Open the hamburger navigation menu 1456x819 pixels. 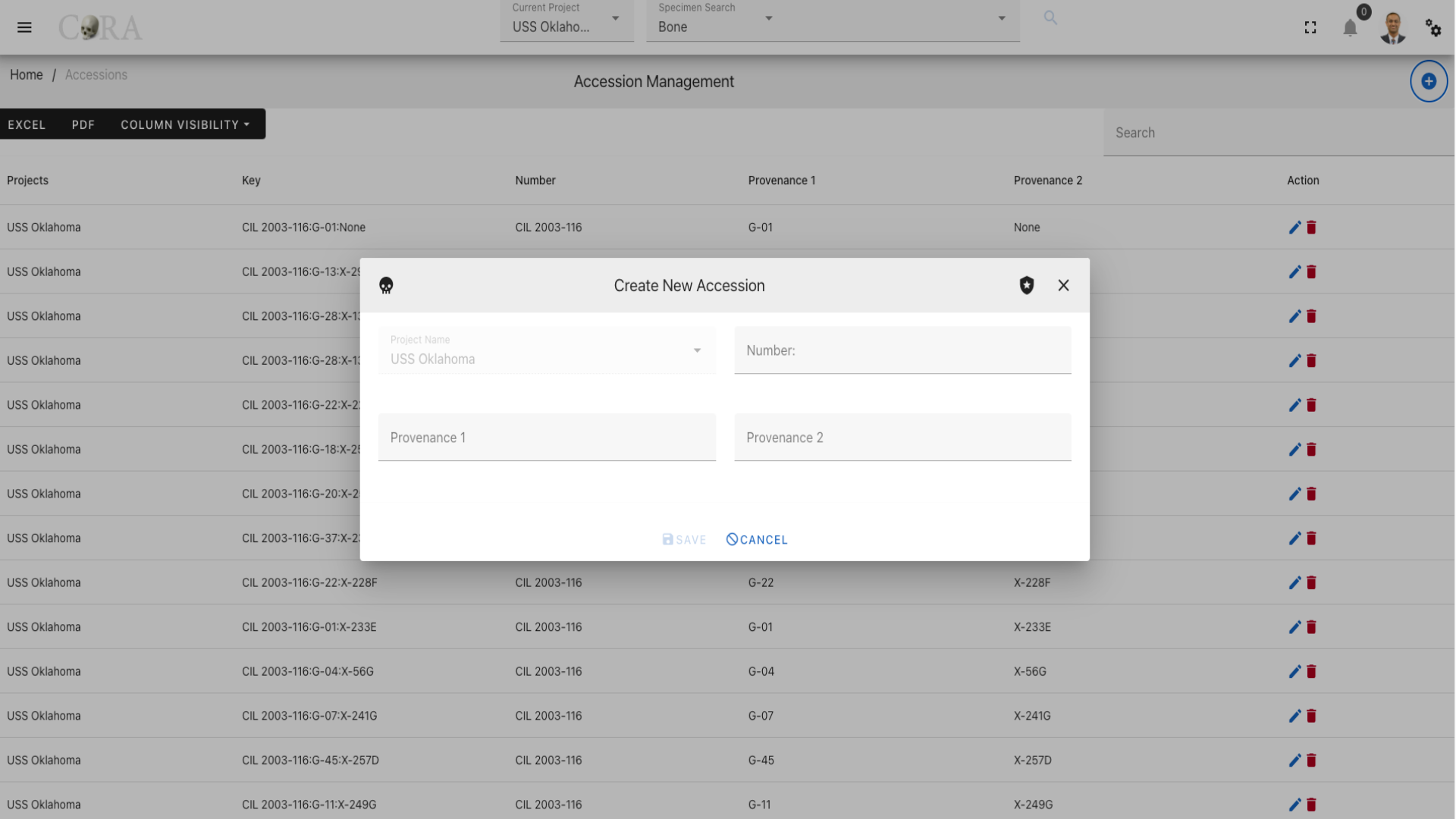click(x=24, y=27)
